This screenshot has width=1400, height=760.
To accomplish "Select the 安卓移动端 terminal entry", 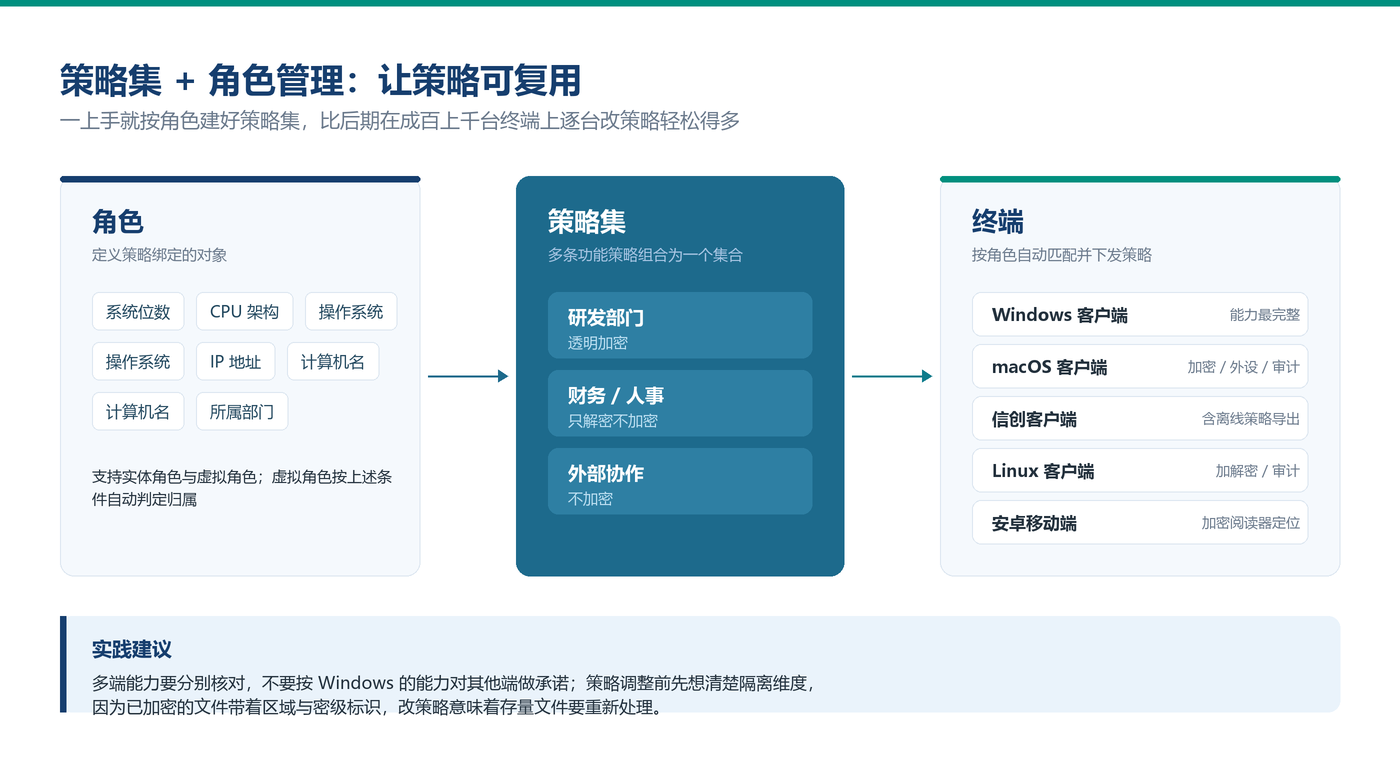I will point(1140,522).
